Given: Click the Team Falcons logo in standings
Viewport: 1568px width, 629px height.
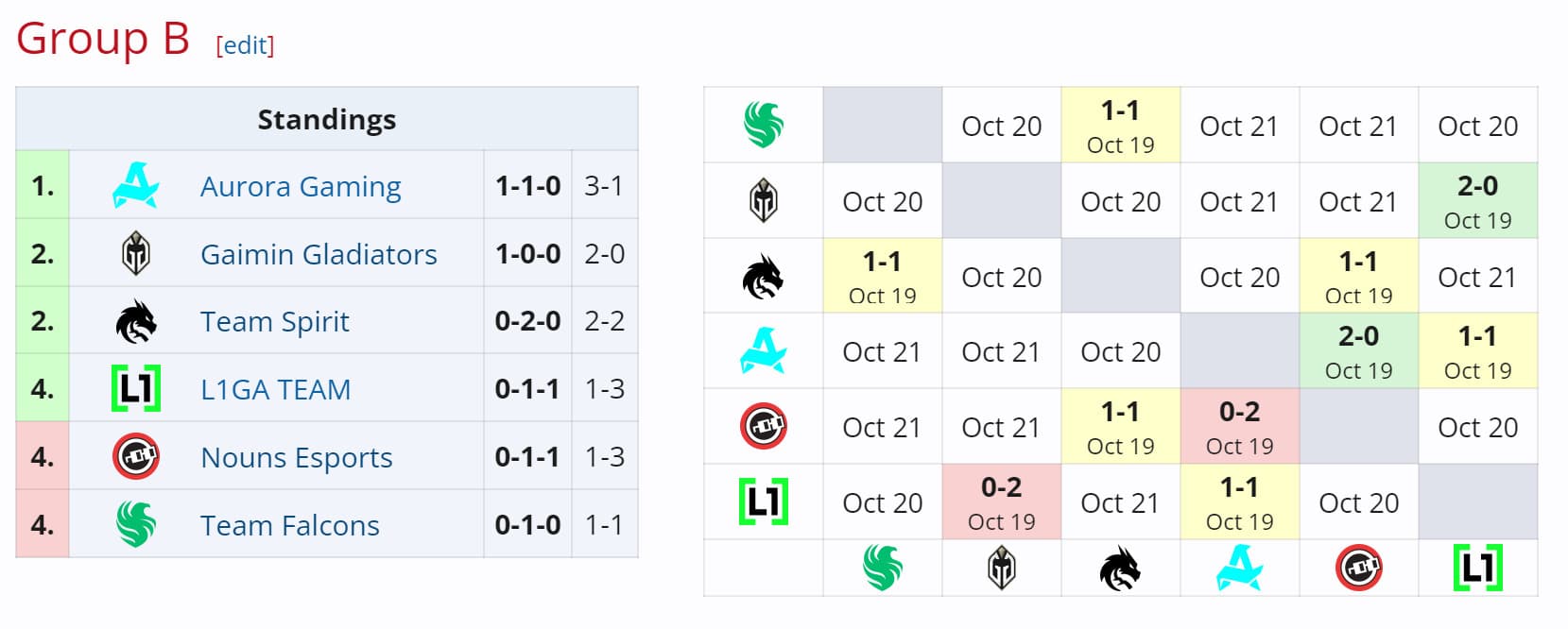Looking at the screenshot, I should pos(135,524).
